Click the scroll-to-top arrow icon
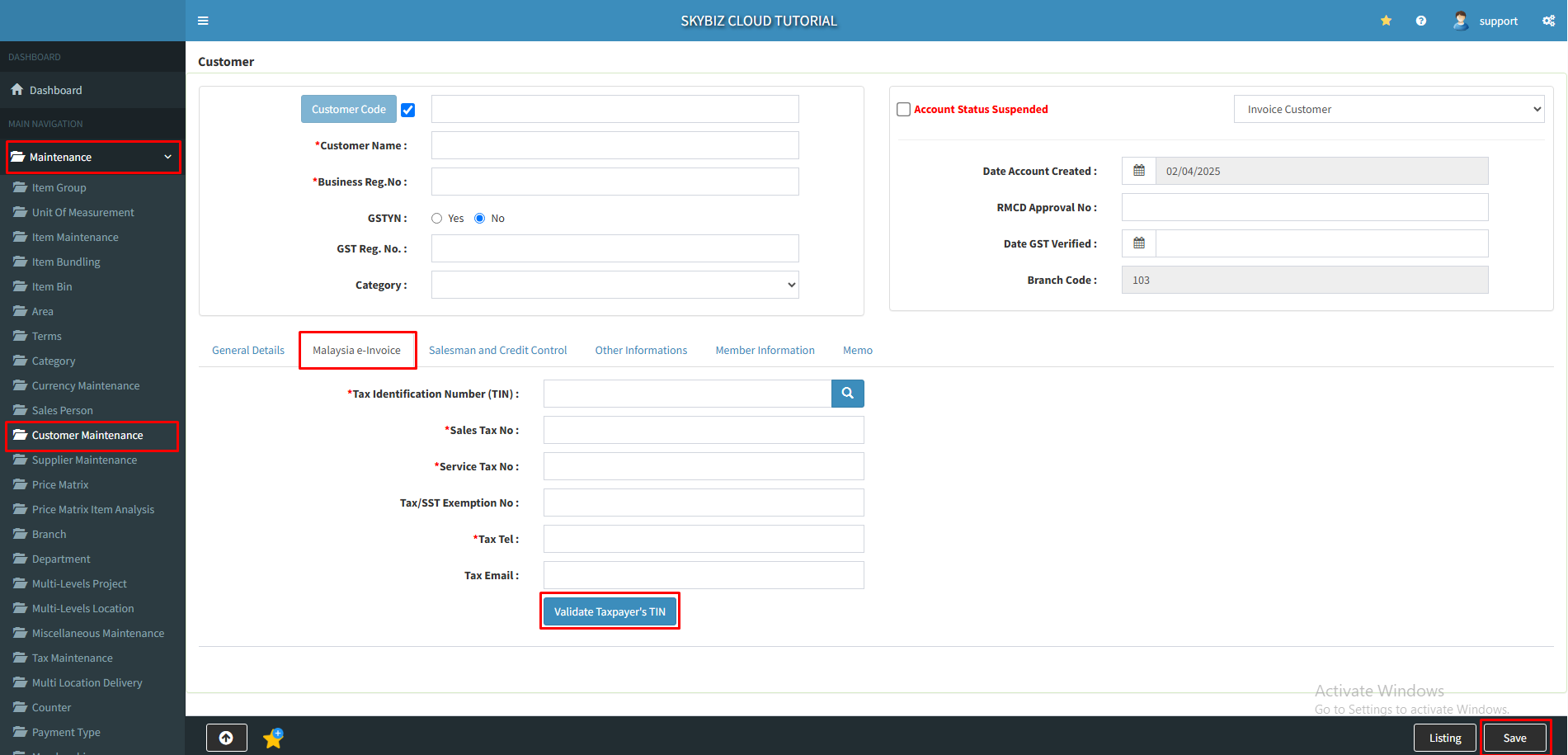The image size is (1568, 755). [226, 738]
